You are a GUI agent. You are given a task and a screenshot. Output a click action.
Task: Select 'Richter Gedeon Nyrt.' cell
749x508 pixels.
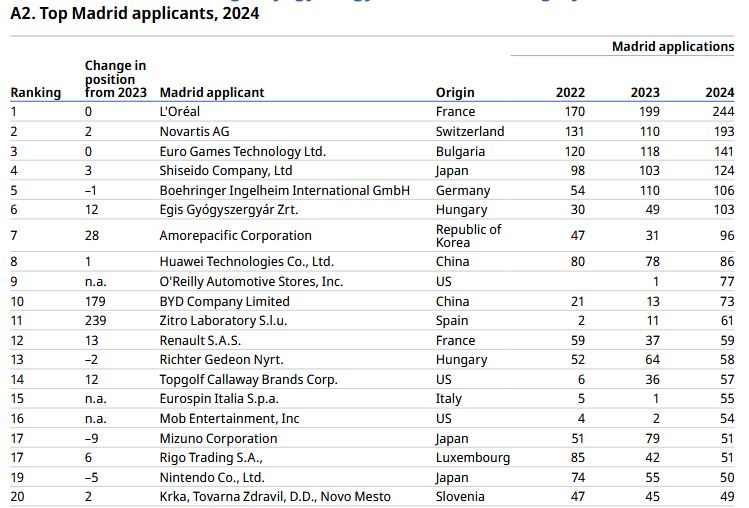(x=221, y=360)
